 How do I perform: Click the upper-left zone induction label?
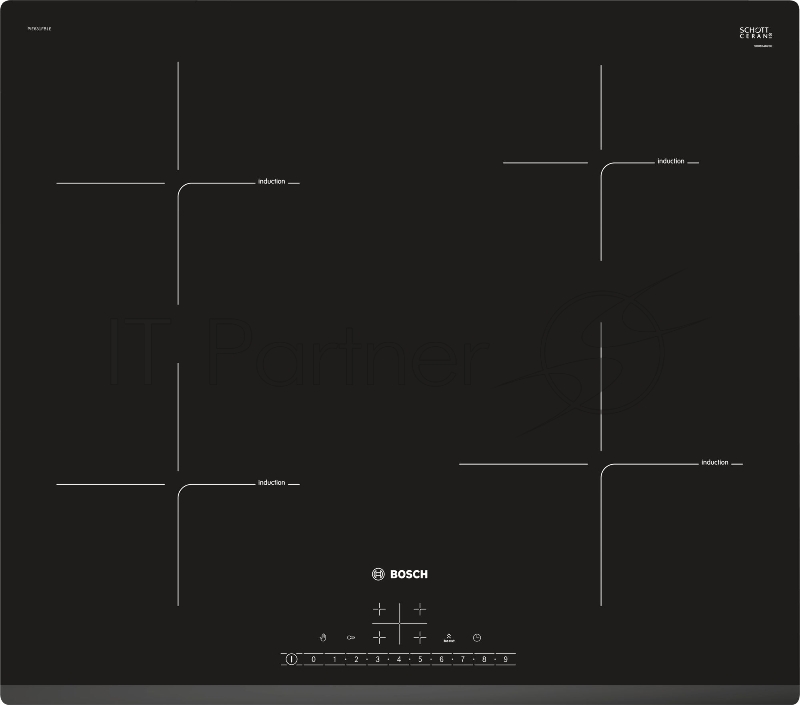tap(271, 182)
